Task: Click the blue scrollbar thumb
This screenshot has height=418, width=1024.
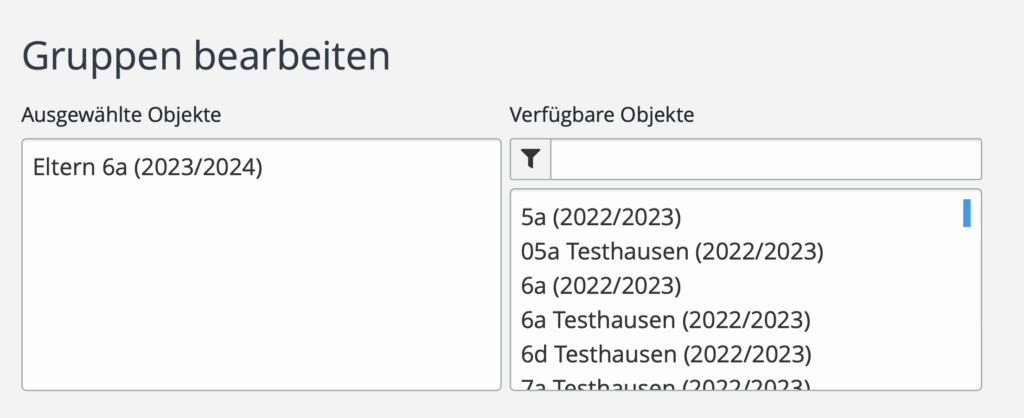Action: point(967,213)
